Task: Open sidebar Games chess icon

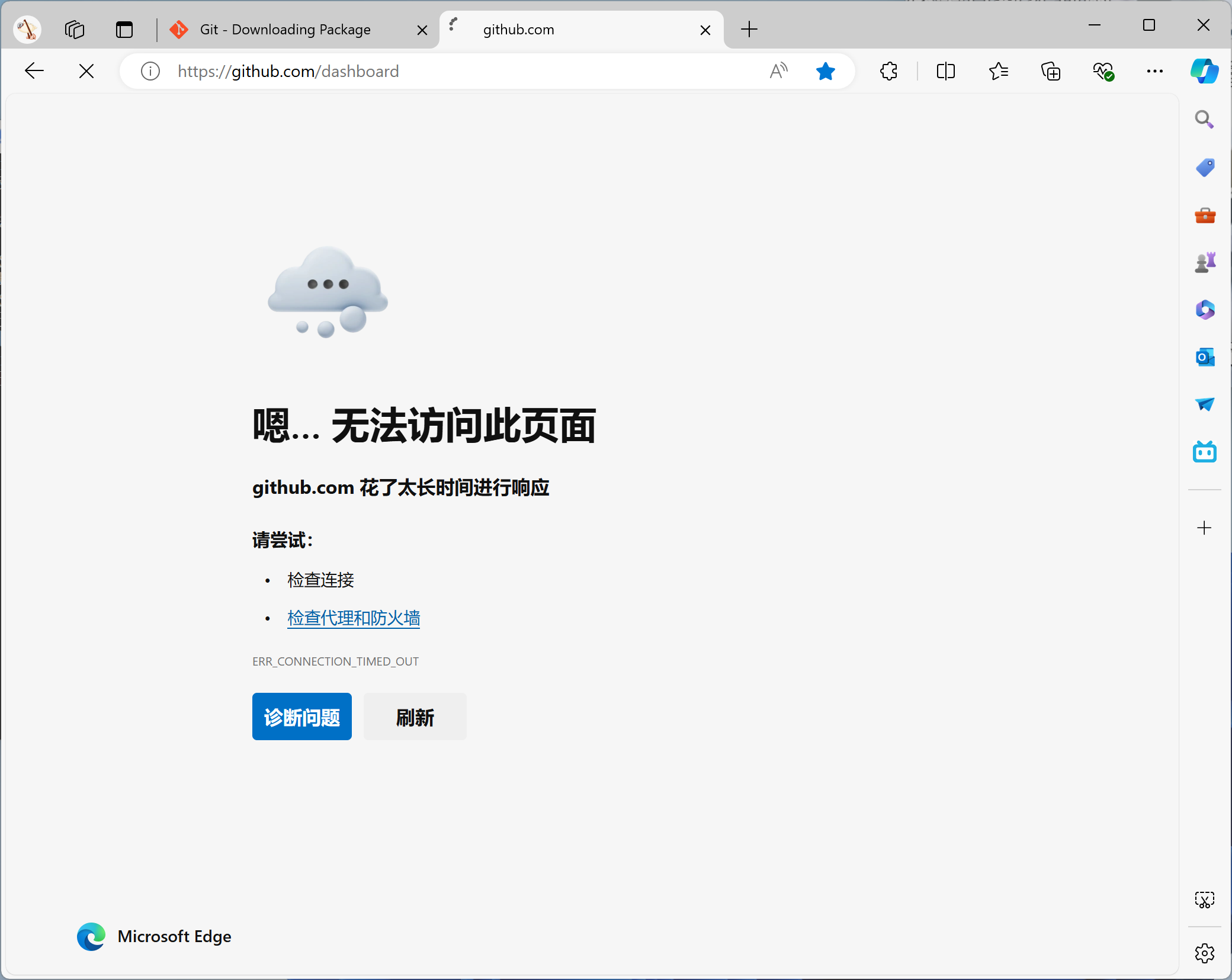Action: click(1205, 262)
